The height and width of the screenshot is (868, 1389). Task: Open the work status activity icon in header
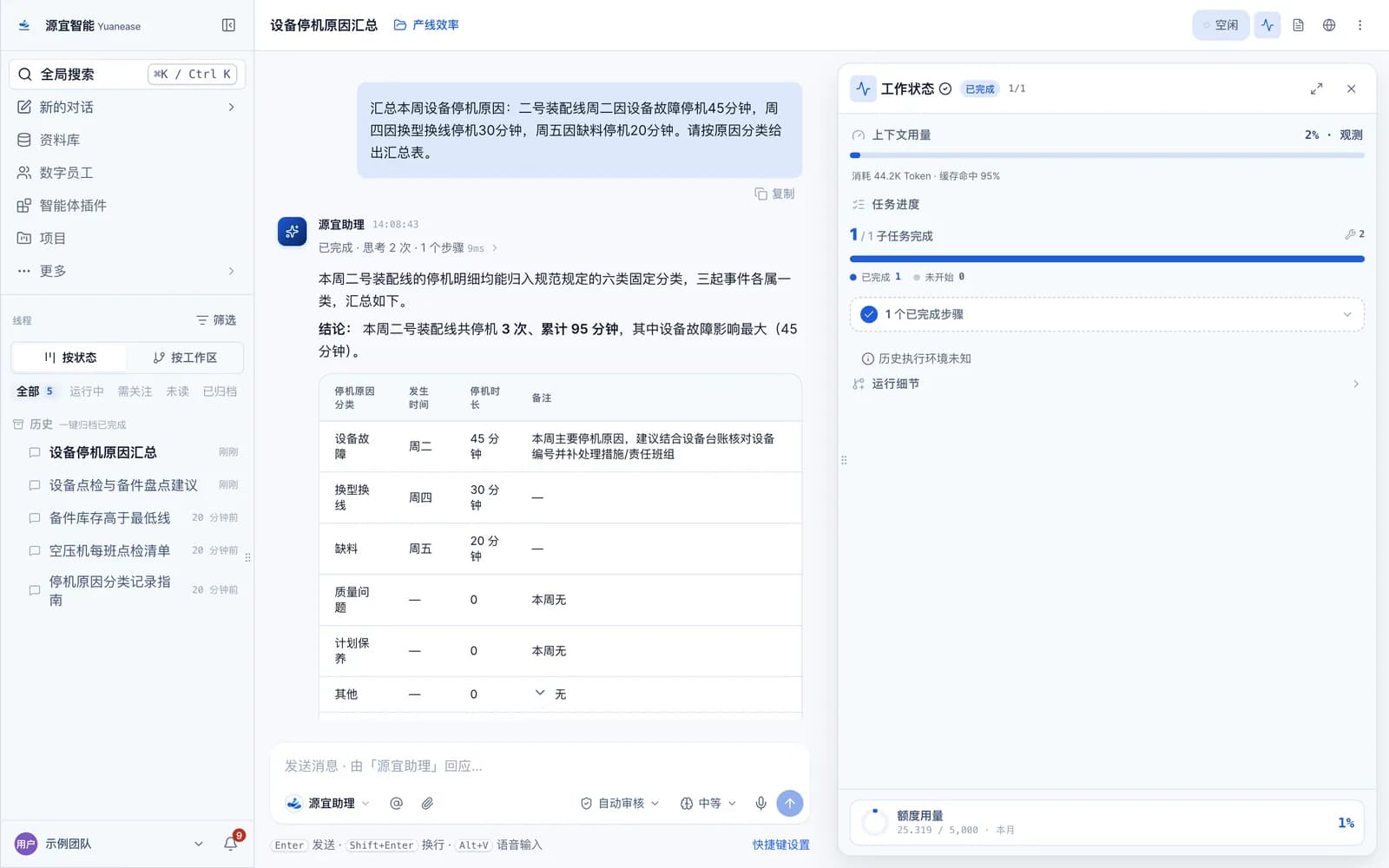click(1267, 25)
